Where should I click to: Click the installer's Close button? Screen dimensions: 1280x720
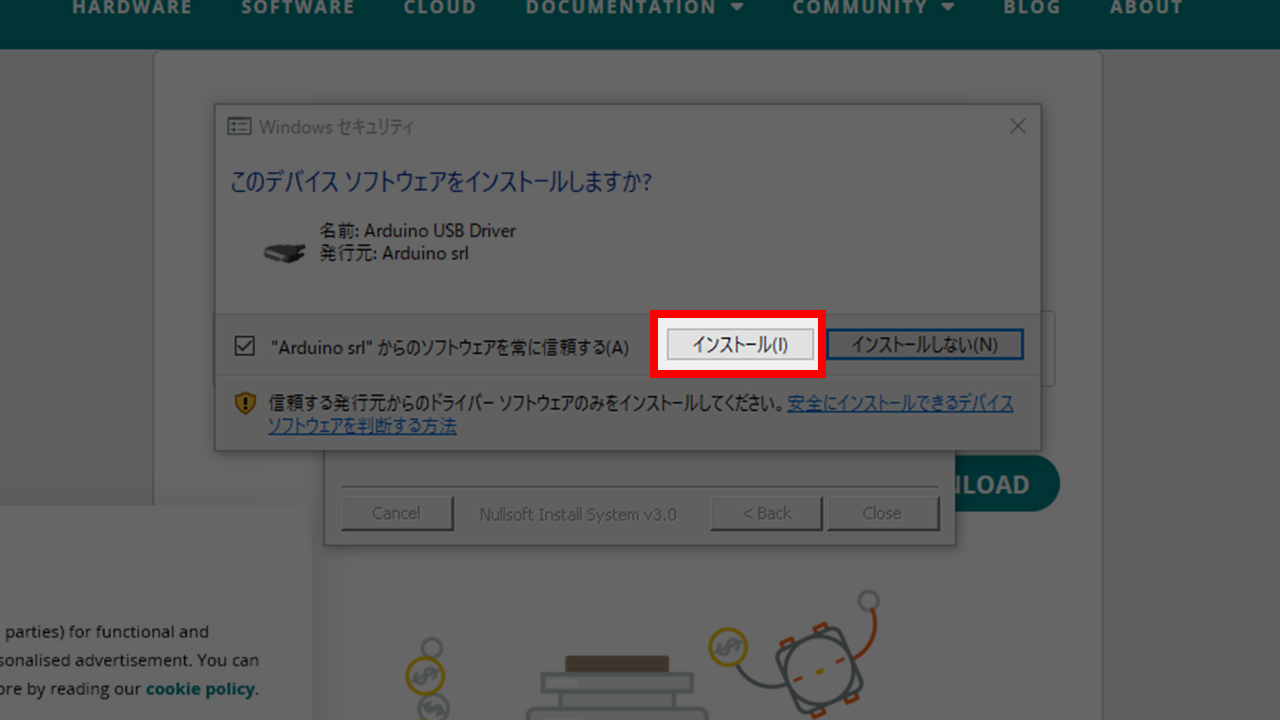tap(881, 513)
